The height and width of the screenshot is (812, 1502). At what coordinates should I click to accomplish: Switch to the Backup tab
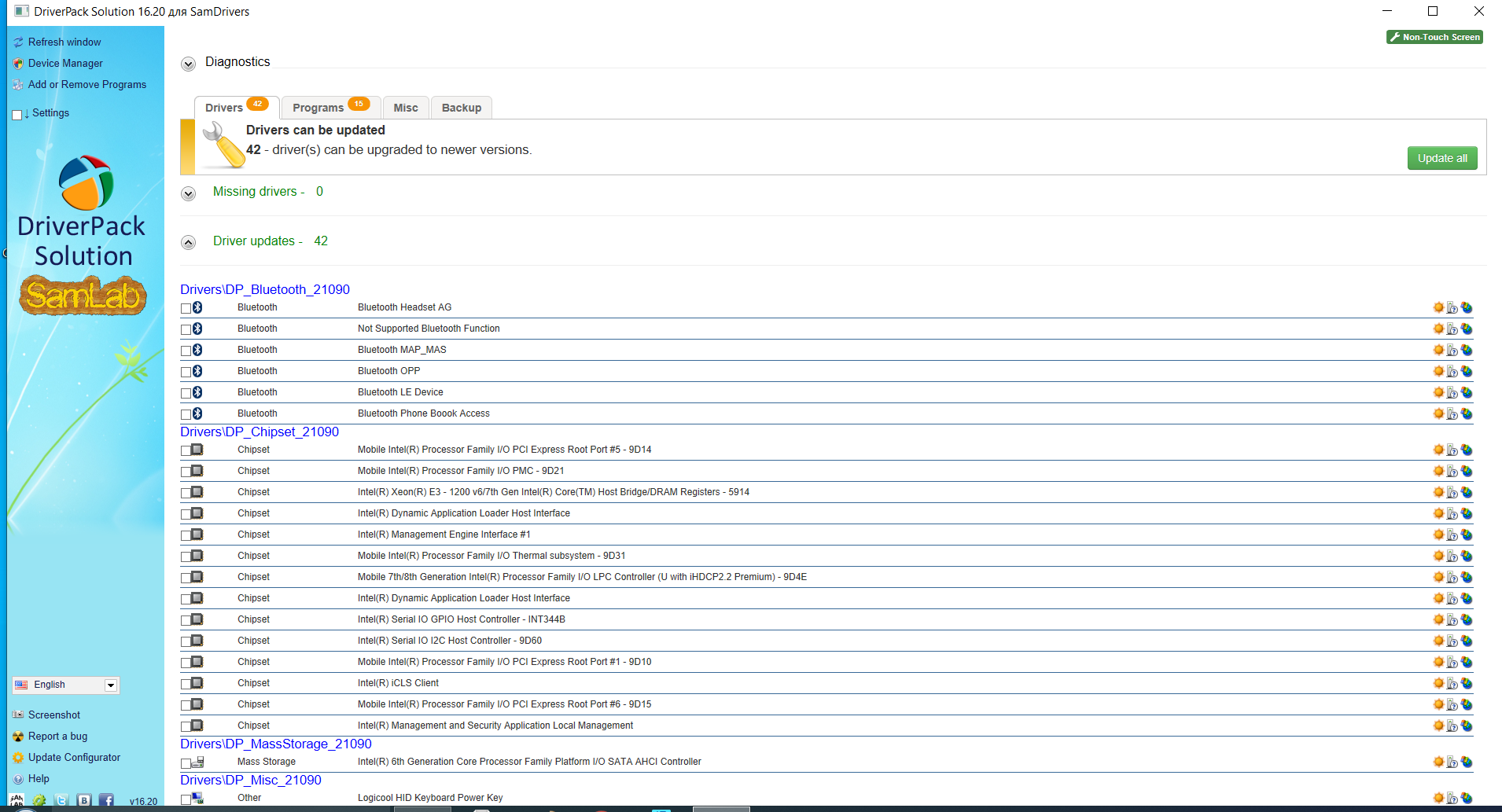click(x=462, y=108)
